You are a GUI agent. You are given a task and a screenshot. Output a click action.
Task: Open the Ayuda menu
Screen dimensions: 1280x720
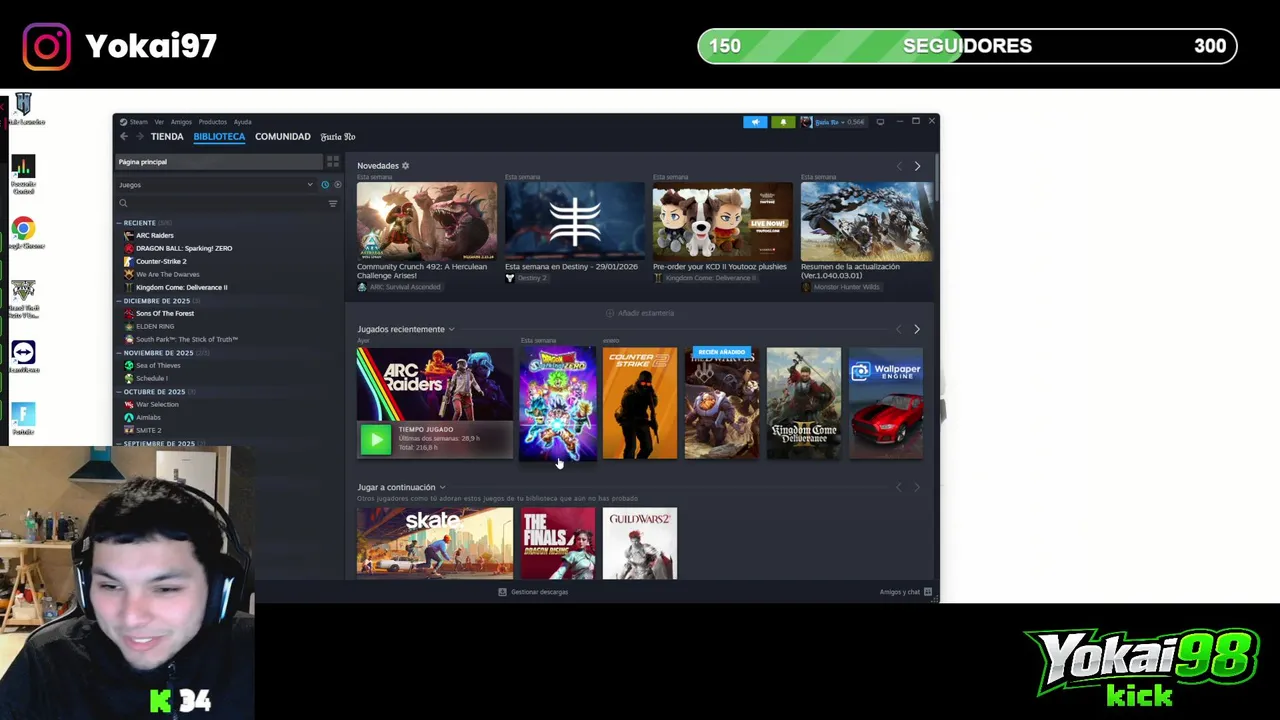pos(243,122)
